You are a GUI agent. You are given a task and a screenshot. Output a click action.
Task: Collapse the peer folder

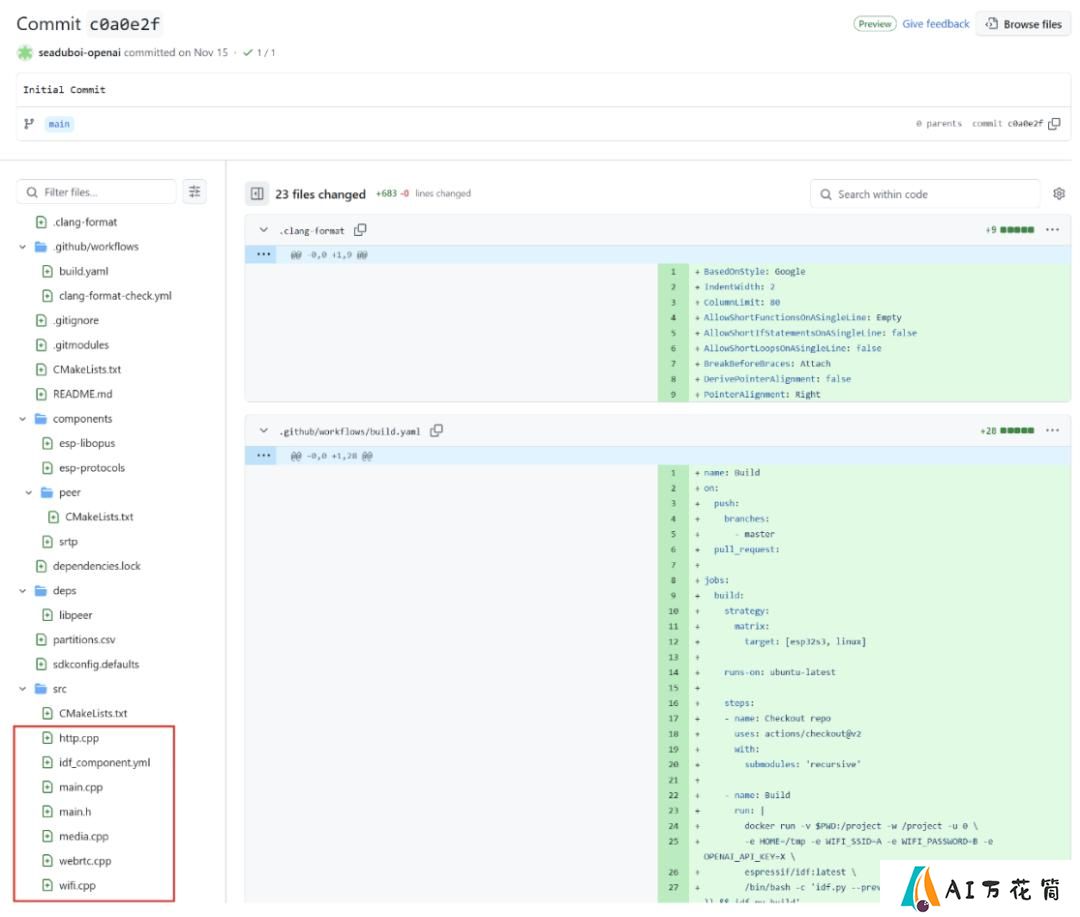pyautogui.click(x=28, y=493)
